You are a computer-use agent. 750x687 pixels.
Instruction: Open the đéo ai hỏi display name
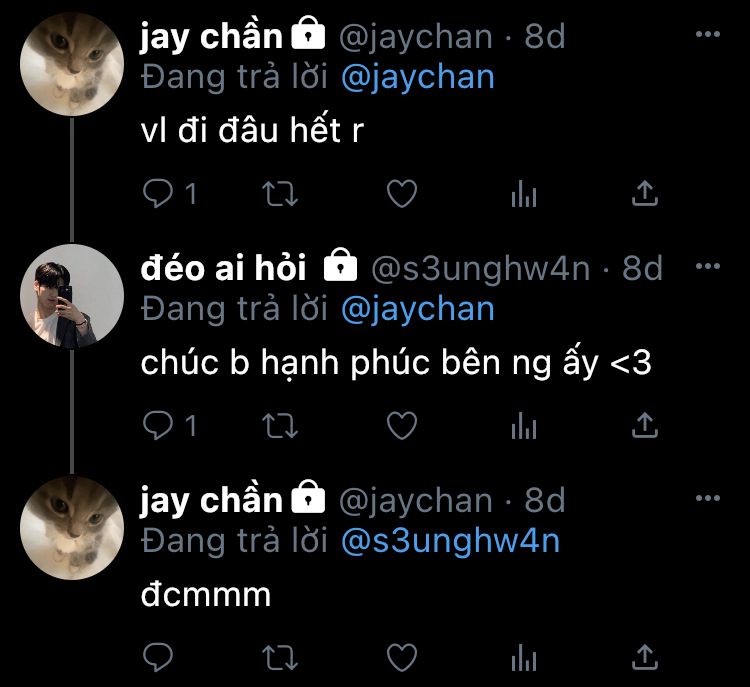(223, 267)
